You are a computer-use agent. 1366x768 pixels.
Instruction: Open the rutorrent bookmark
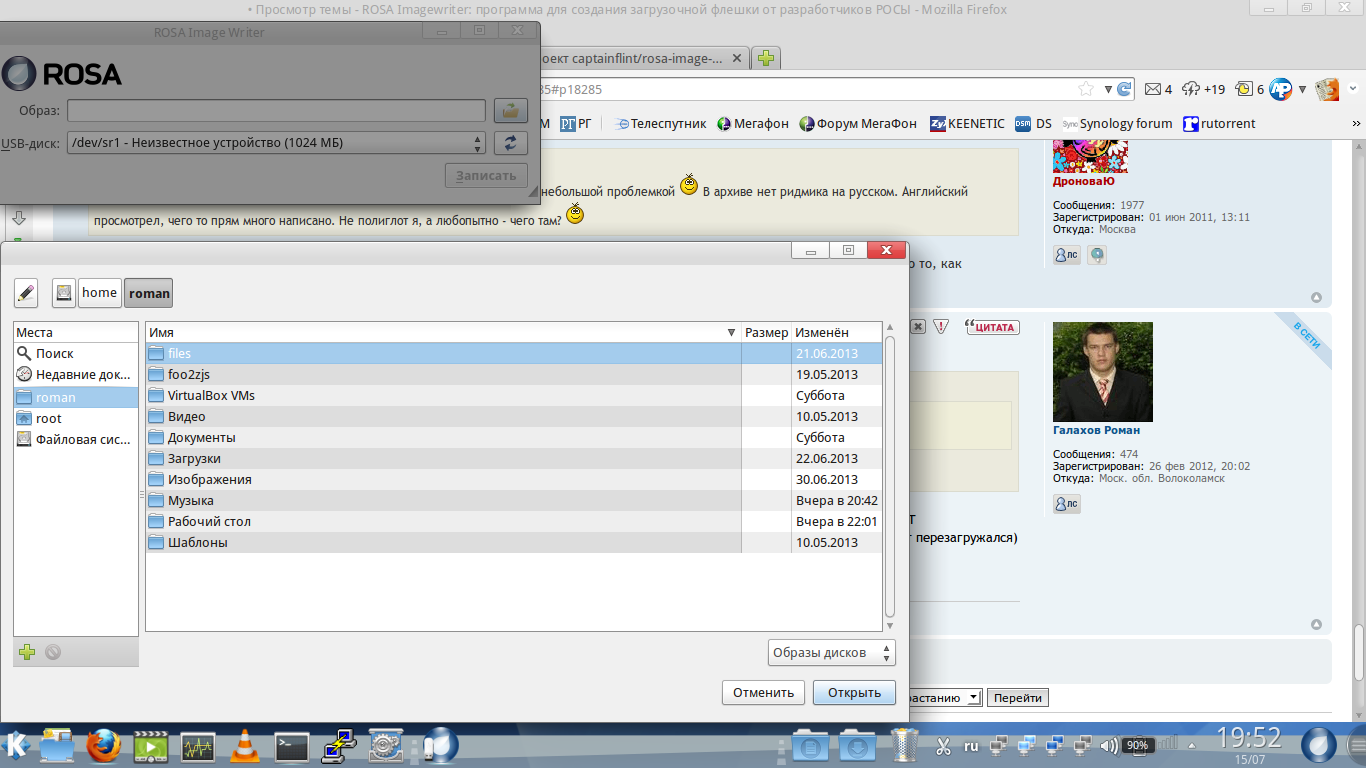[1219, 124]
